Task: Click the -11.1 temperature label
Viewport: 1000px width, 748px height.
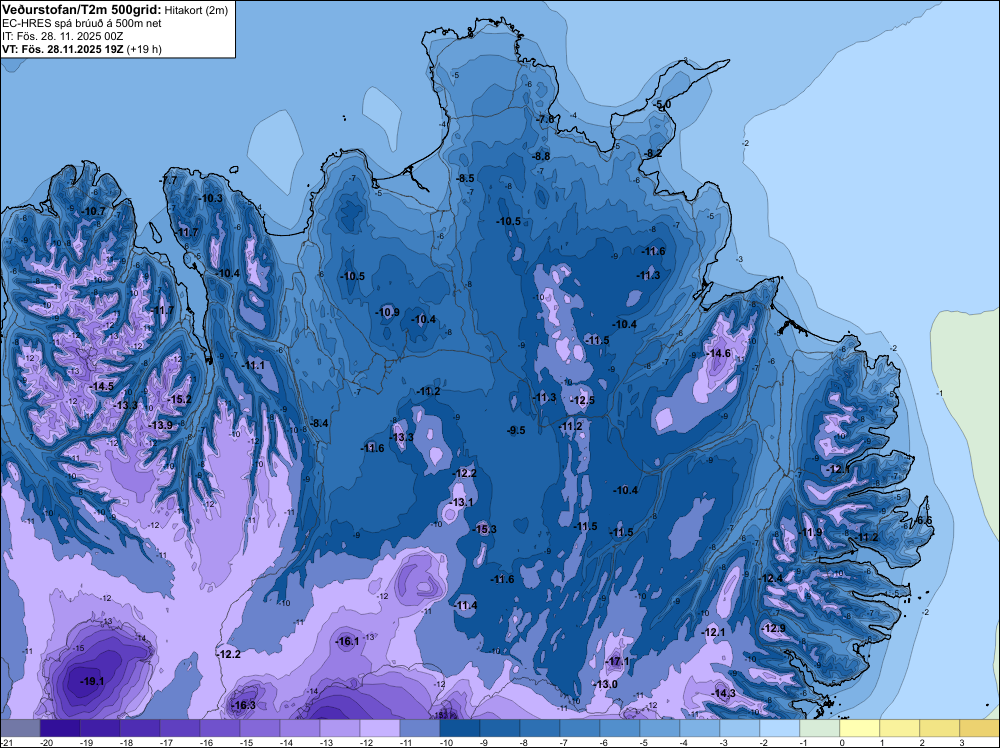Action: pyautogui.click(x=253, y=365)
